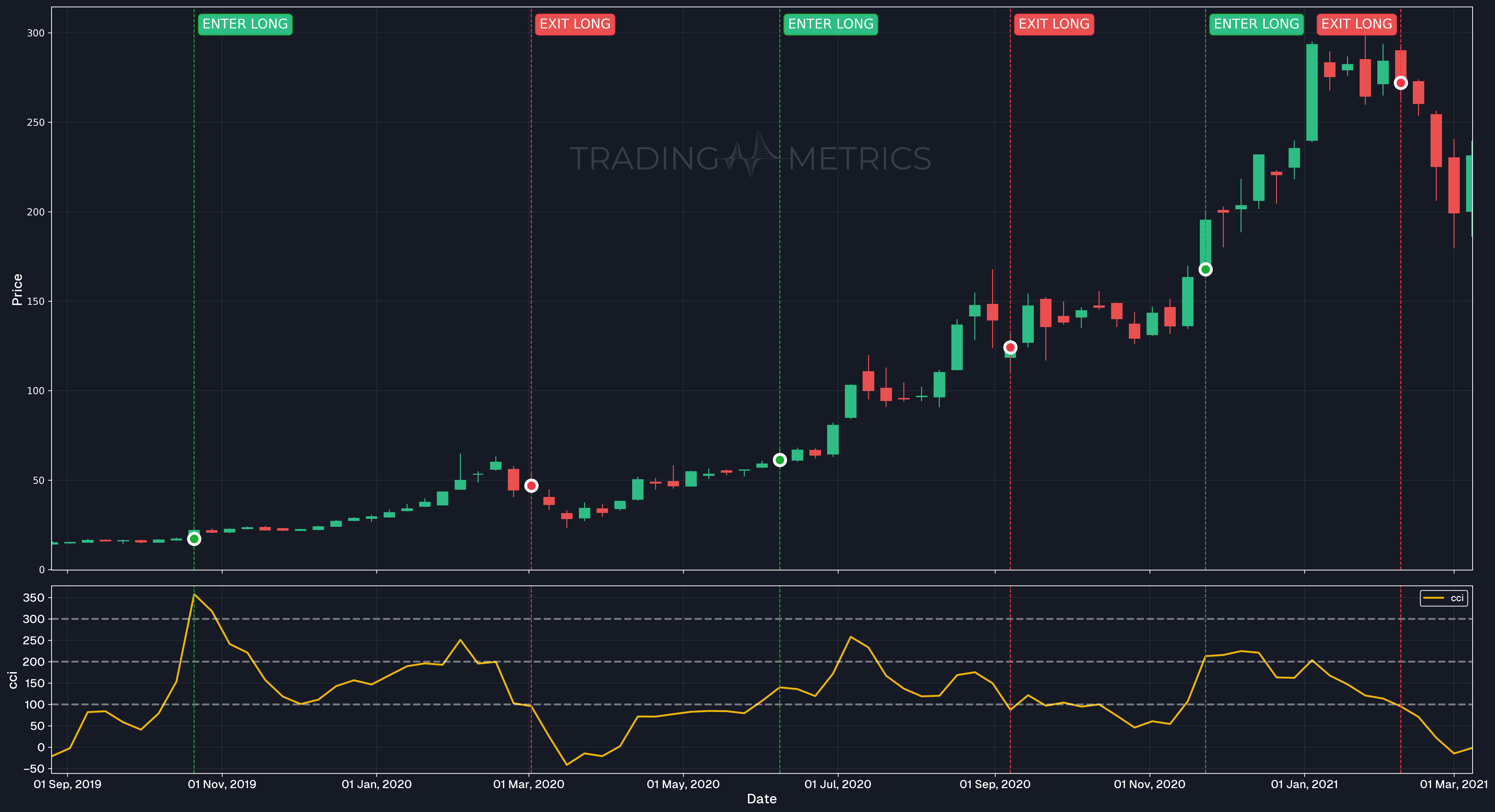Click the ENTER LONG label near late Nov 2020
1495x812 pixels.
1257,24
